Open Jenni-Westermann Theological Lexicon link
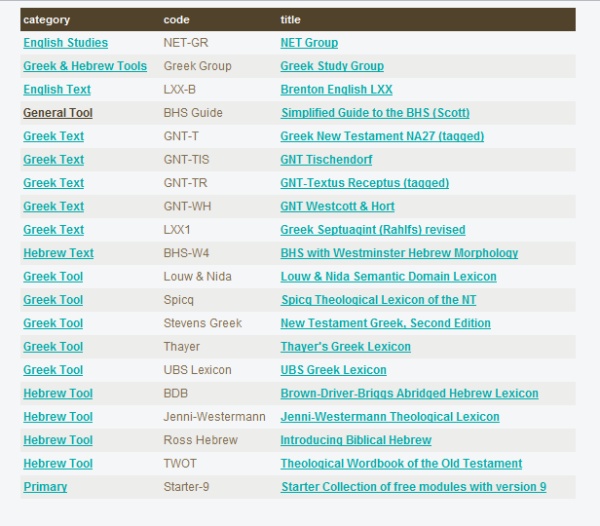600x526 pixels. pos(390,417)
